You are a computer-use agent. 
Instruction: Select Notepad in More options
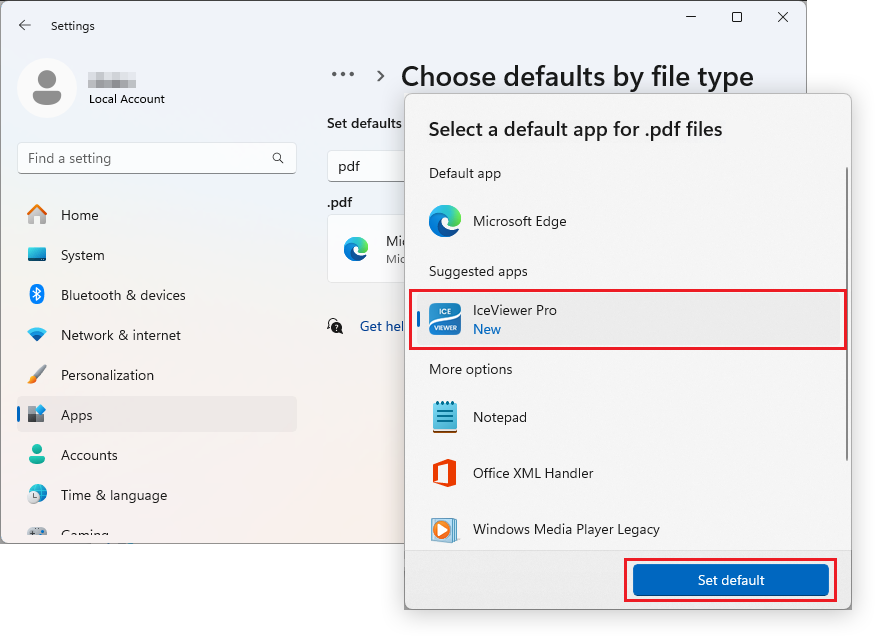click(628, 417)
